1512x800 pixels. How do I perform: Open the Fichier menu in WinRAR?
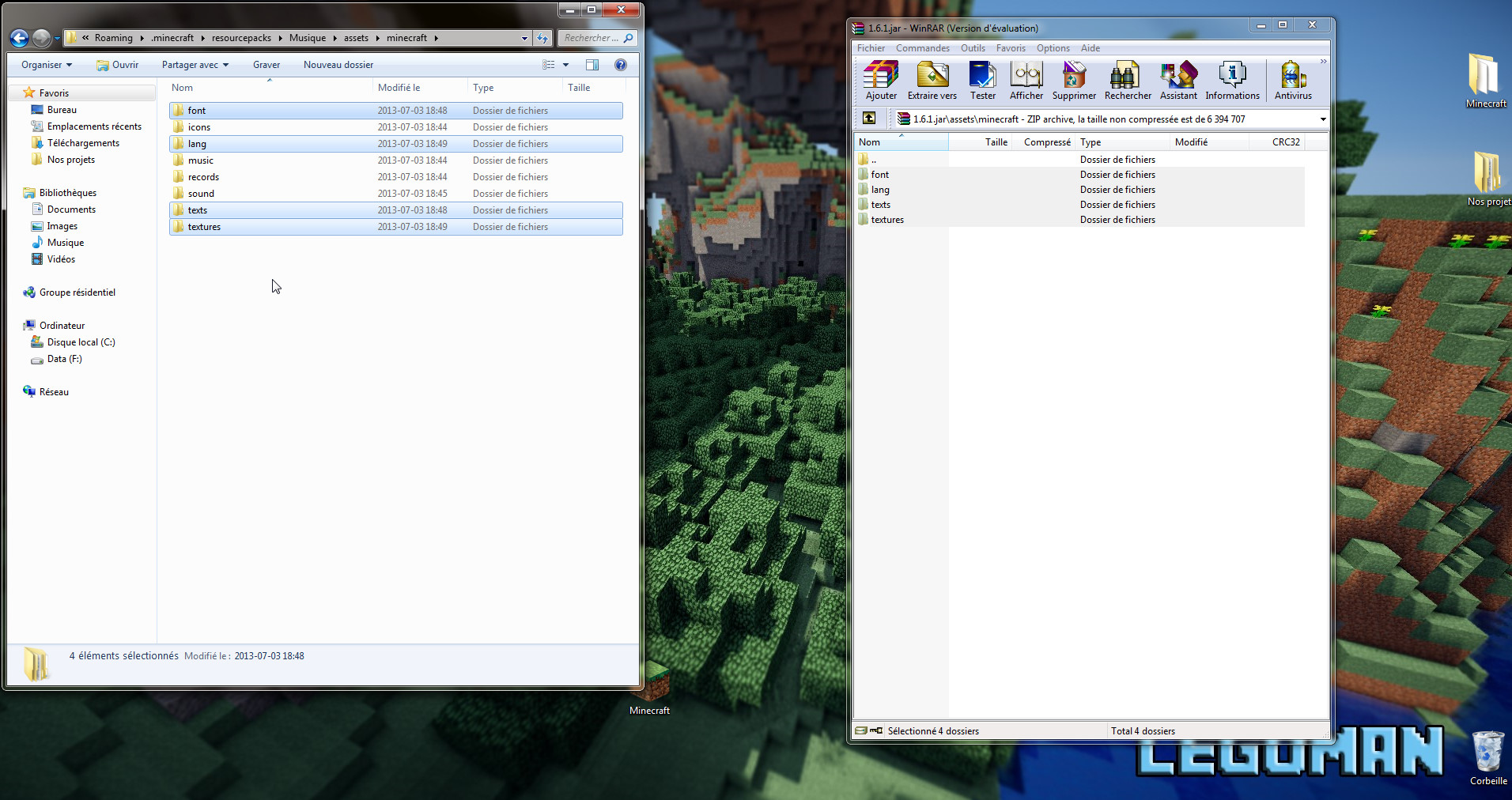pyautogui.click(x=871, y=48)
